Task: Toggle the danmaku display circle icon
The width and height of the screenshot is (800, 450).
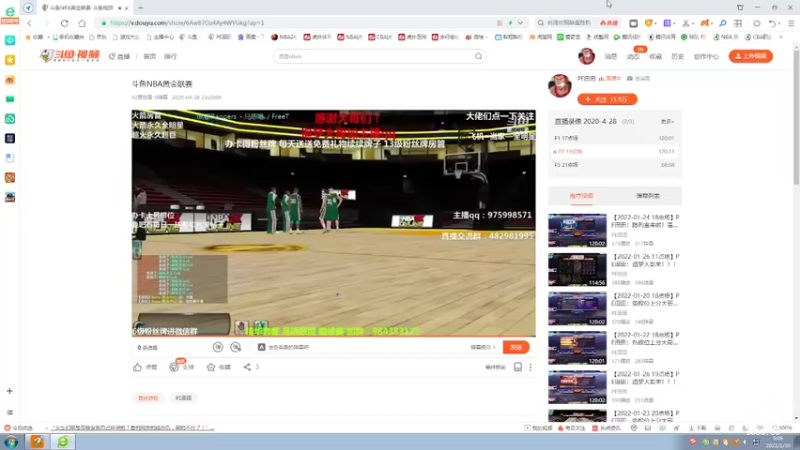Action: pos(218,347)
